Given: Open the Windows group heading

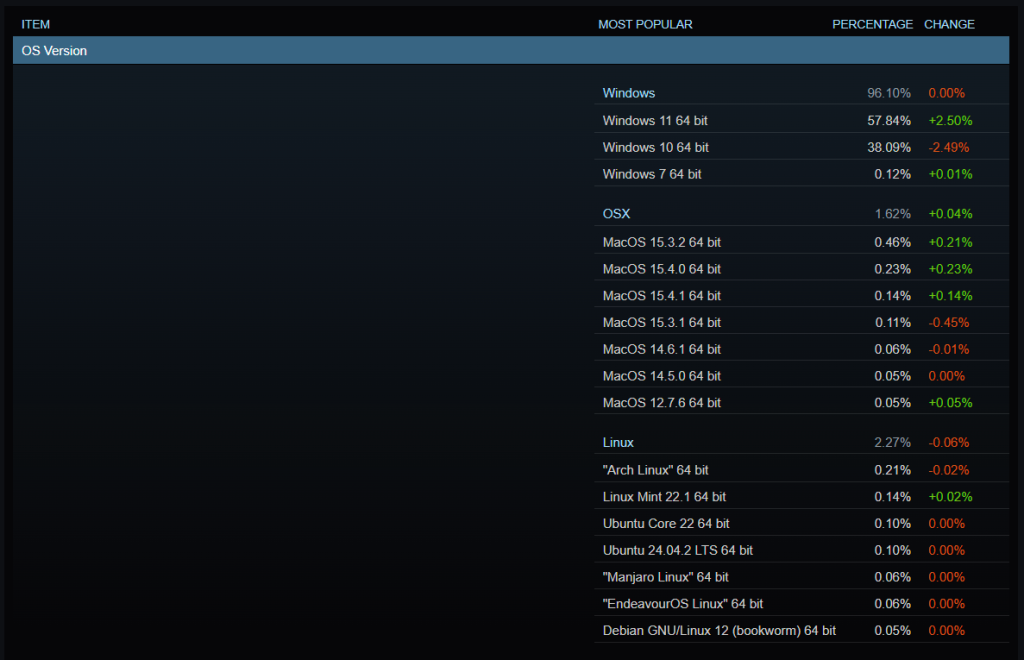Looking at the screenshot, I should (628, 93).
